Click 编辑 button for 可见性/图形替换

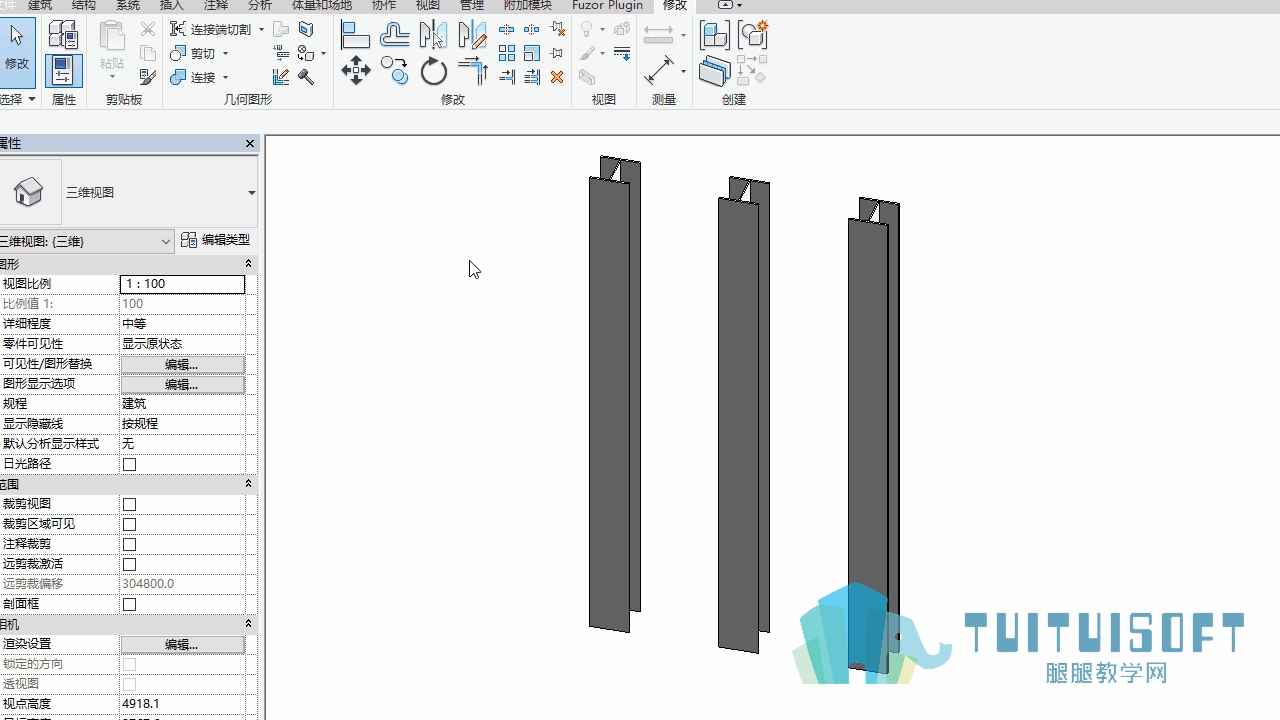(x=182, y=364)
